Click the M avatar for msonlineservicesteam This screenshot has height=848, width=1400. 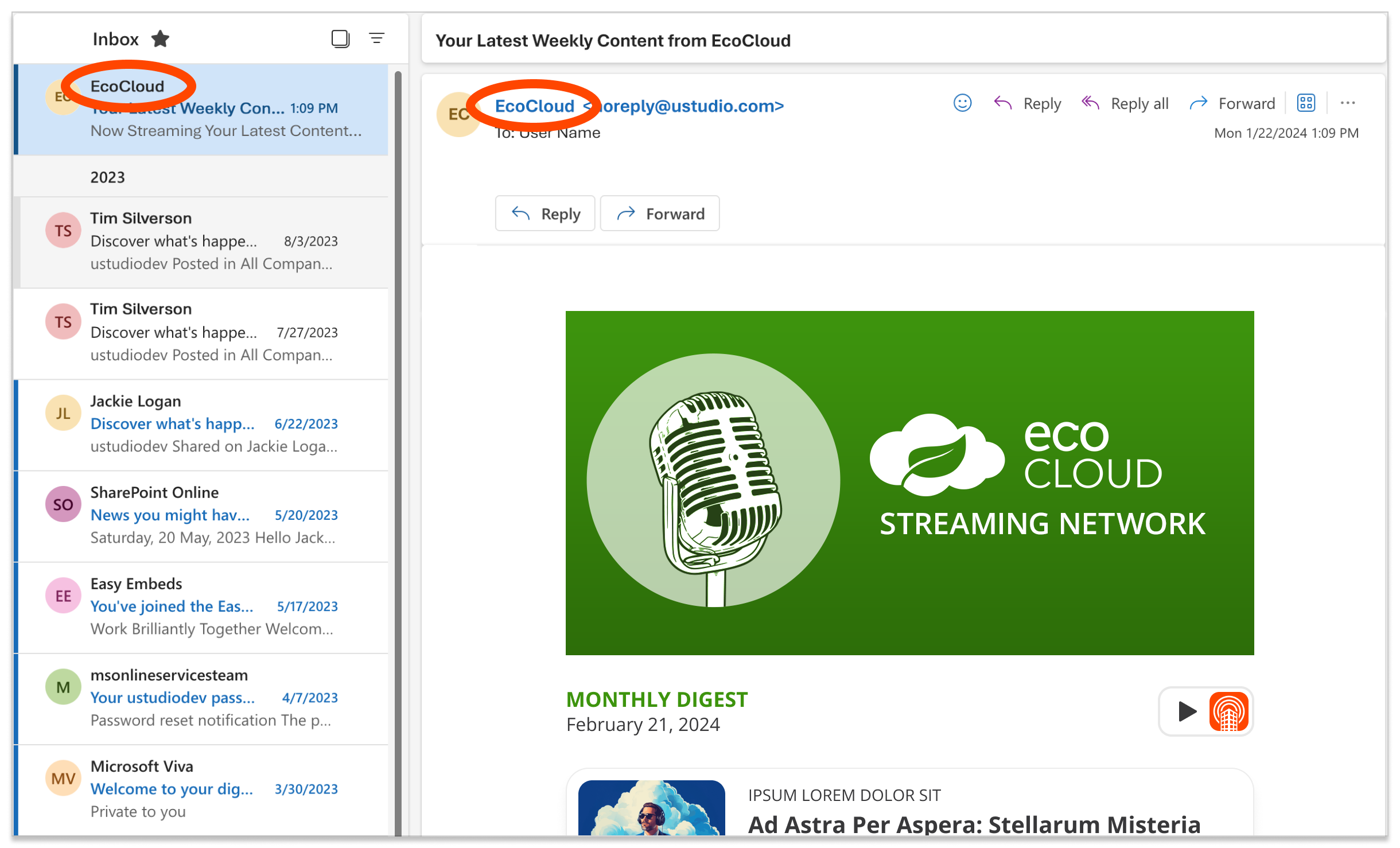pyautogui.click(x=63, y=687)
